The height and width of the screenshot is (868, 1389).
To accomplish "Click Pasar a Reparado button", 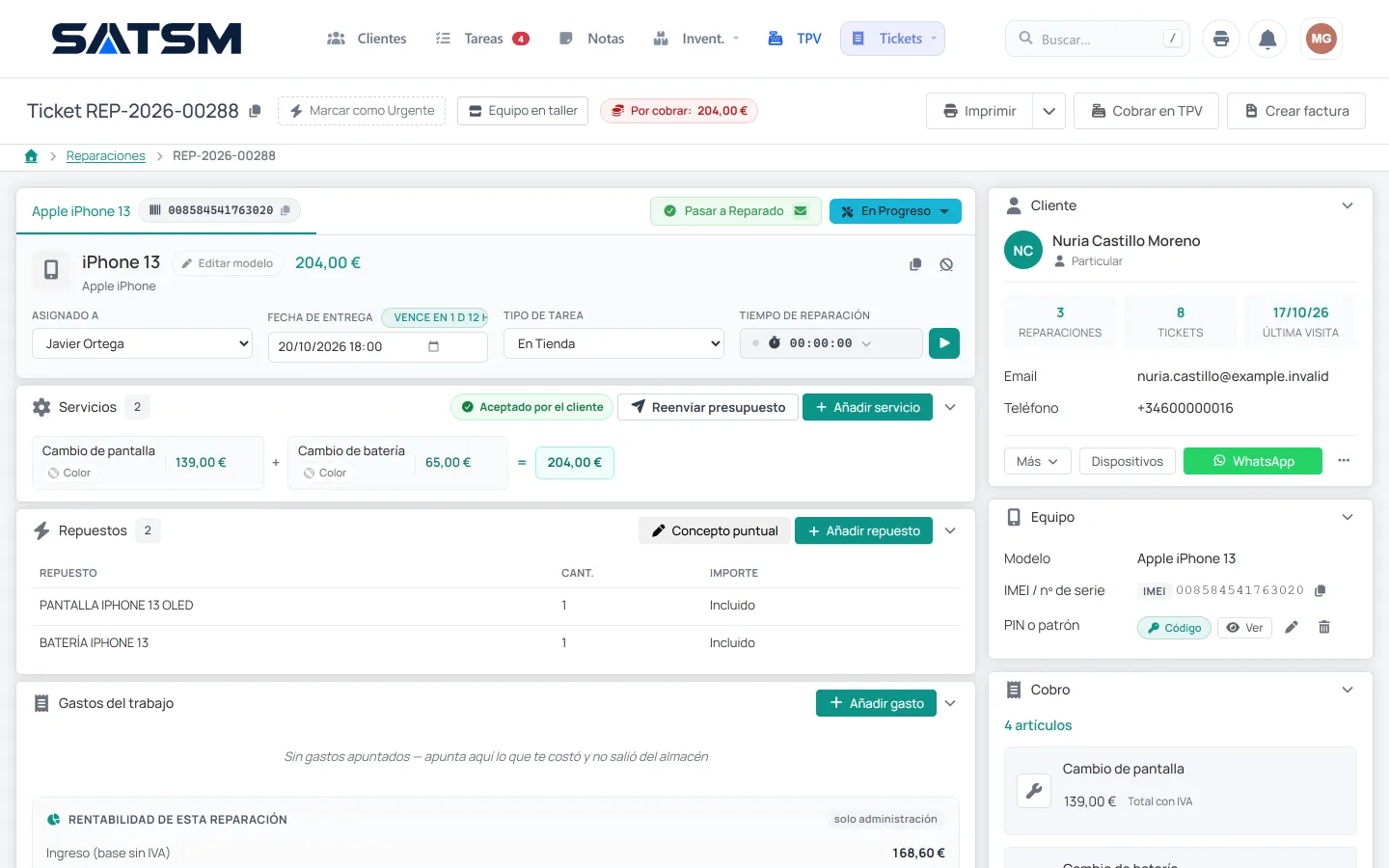I will coord(736,211).
